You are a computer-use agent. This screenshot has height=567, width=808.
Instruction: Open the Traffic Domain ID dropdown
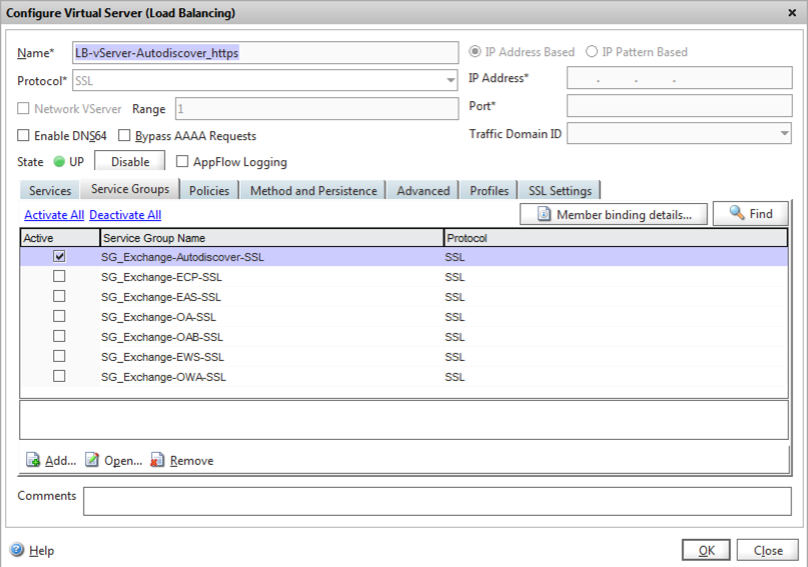coord(784,134)
